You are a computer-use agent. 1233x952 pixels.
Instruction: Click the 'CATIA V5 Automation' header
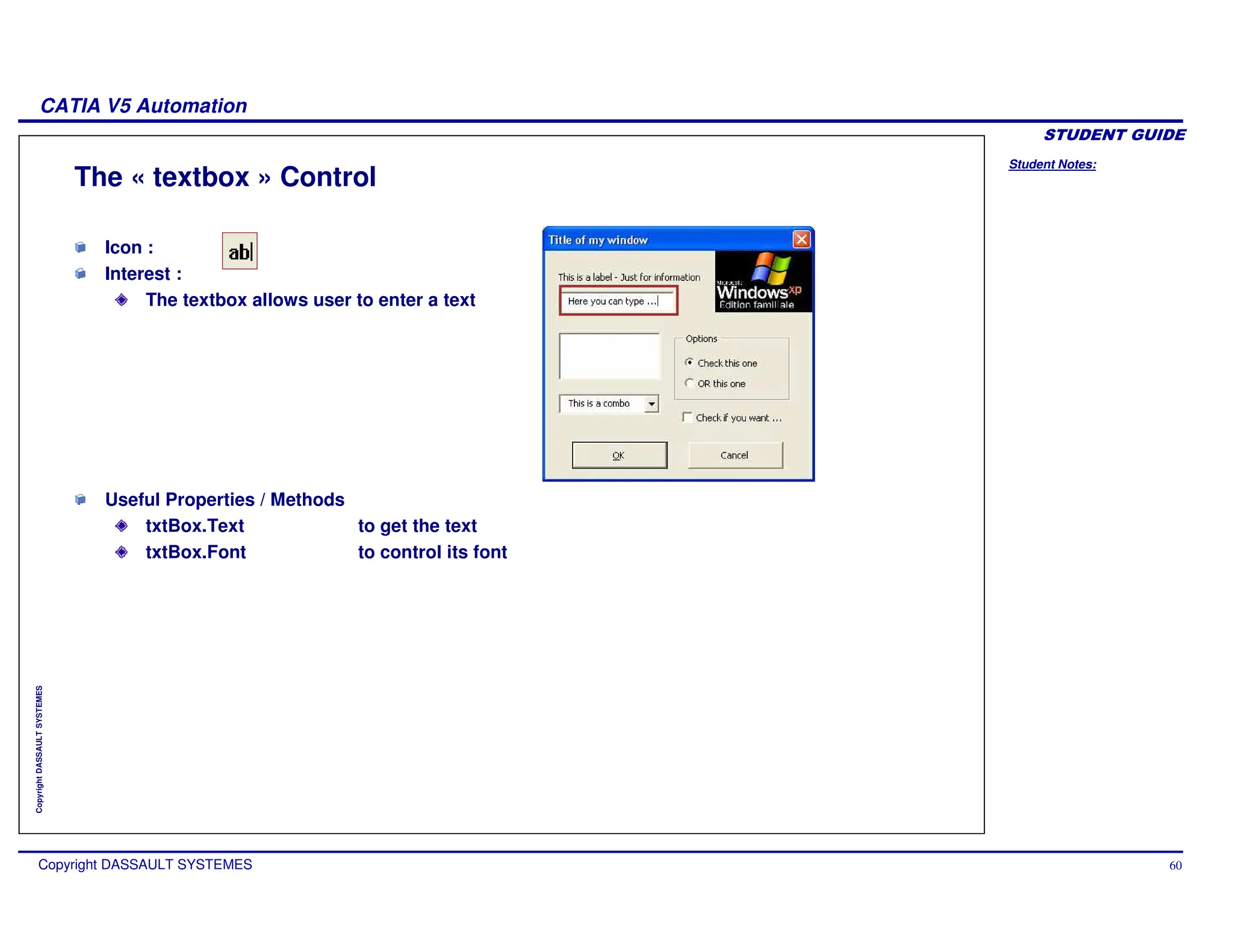tap(144, 106)
